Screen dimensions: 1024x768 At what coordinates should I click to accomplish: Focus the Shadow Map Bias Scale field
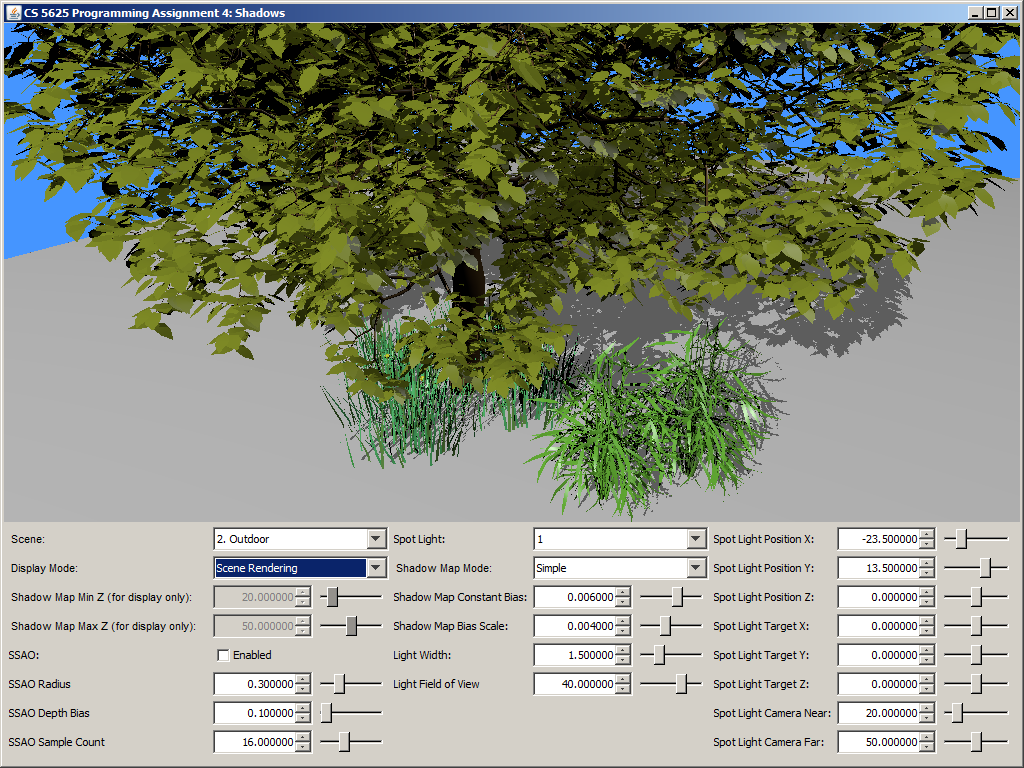click(x=574, y=626)
